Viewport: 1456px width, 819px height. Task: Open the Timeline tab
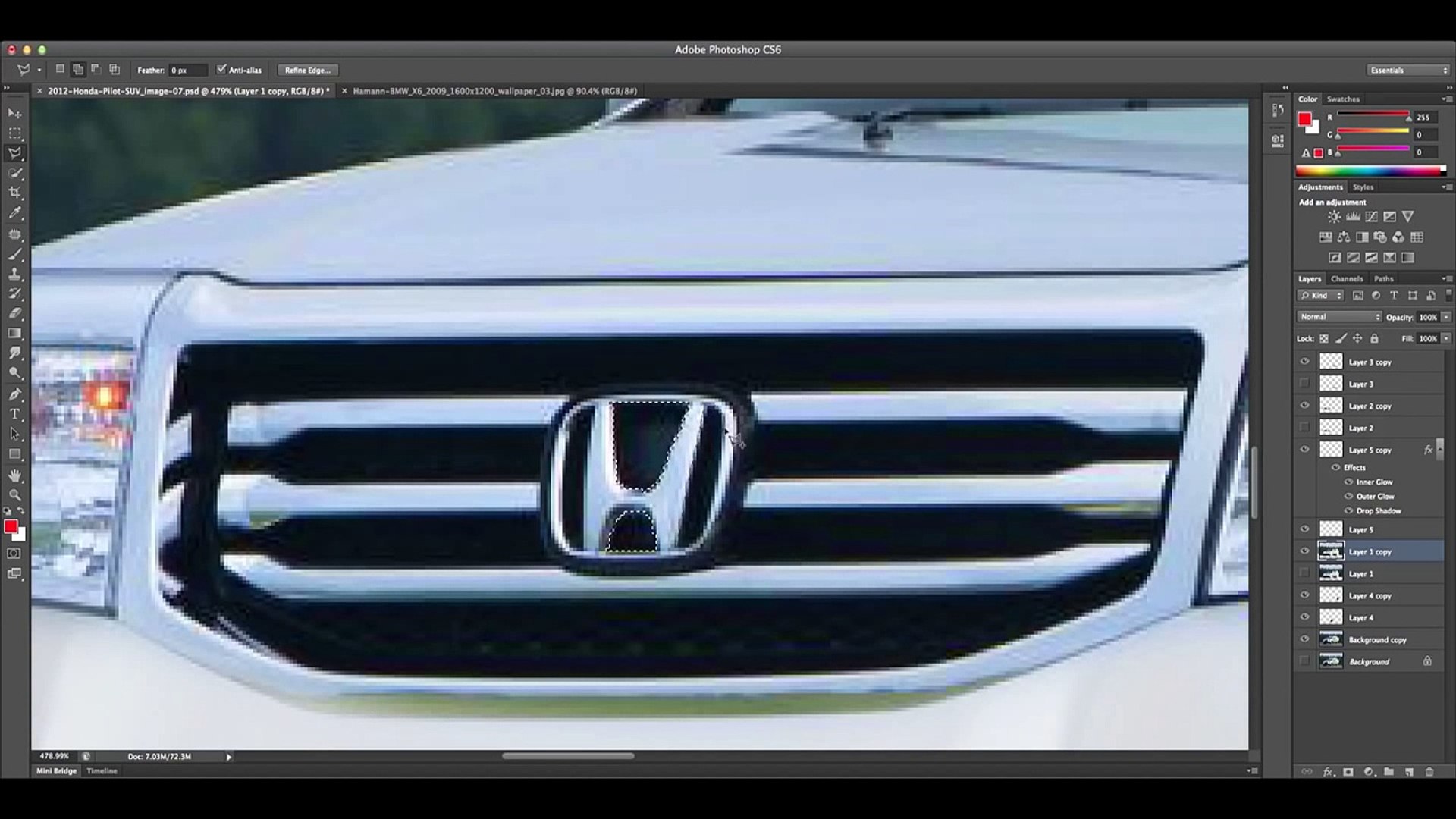pyautogui.click(x=102, y=771)
